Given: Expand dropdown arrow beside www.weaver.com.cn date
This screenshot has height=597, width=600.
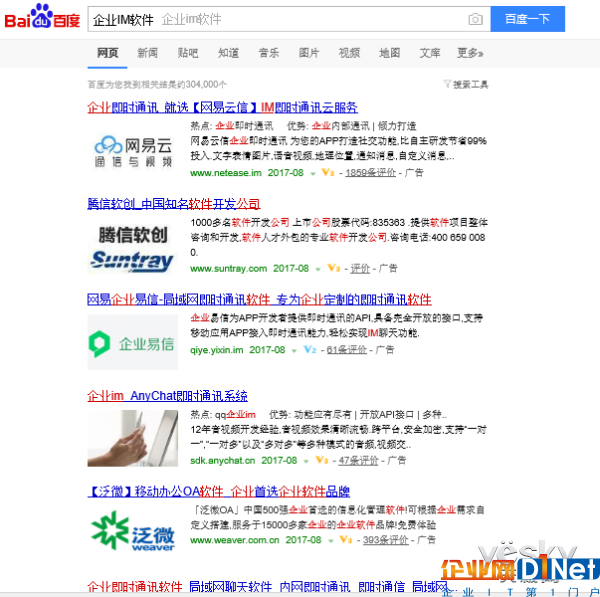Looking at the screenshot, I should [331, 541].
